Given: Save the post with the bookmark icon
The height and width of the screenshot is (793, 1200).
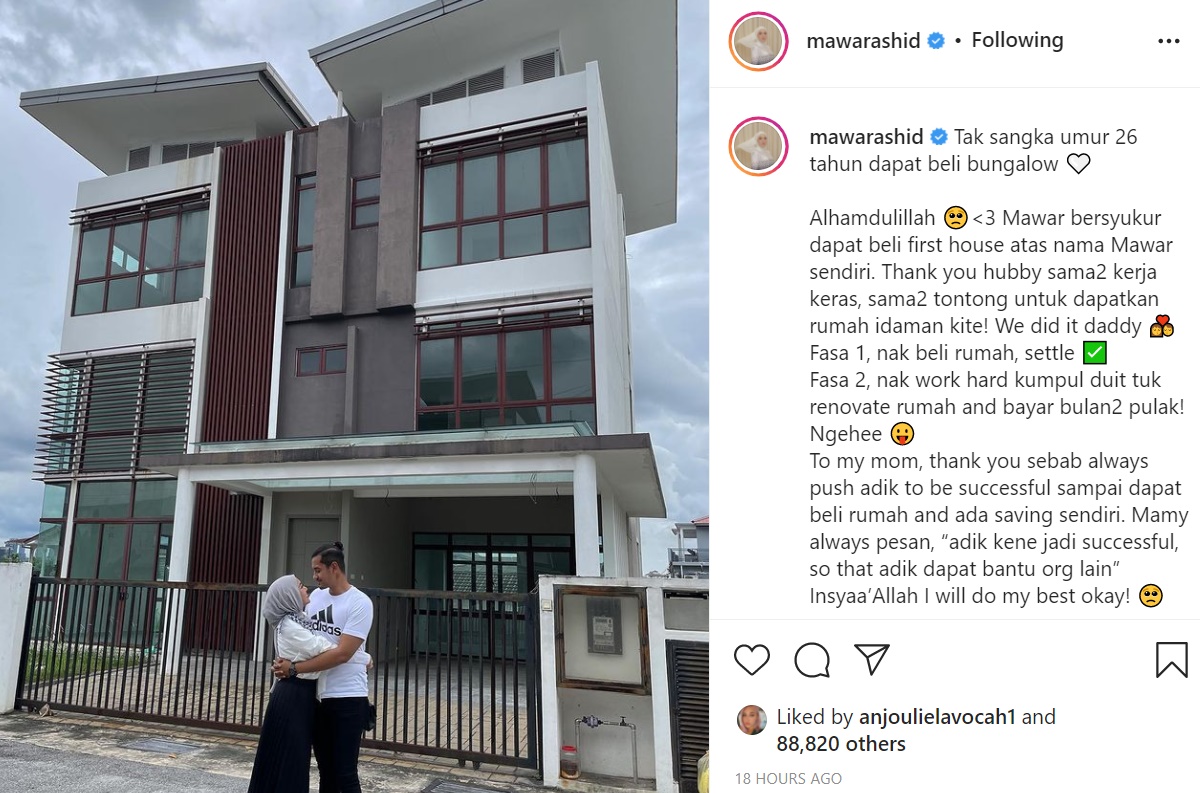Looking at the screenshot, I should 1171,659.
